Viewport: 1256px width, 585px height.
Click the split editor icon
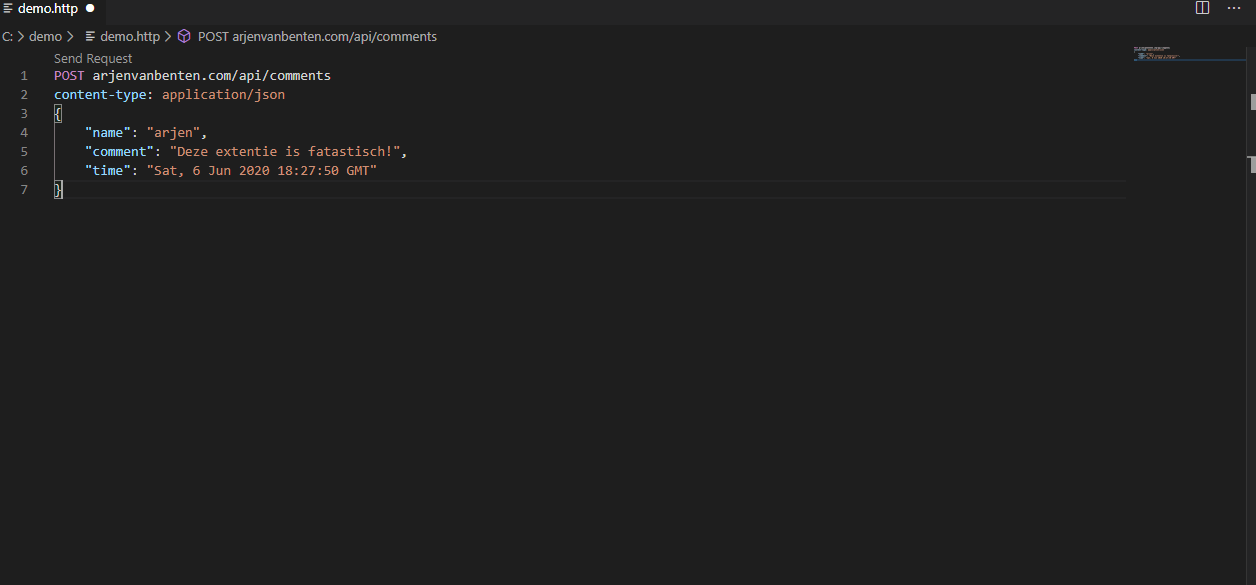point(1201,8)
